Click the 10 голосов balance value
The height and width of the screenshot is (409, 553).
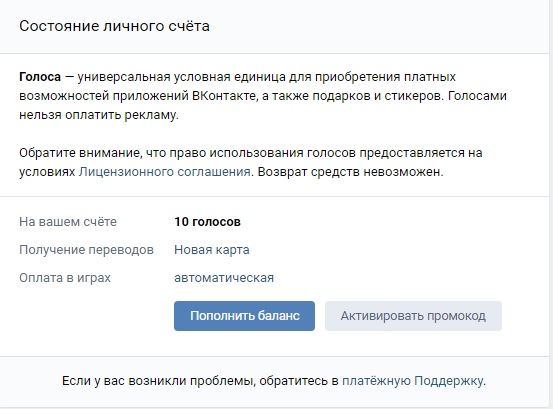click(x=207, y=222)
